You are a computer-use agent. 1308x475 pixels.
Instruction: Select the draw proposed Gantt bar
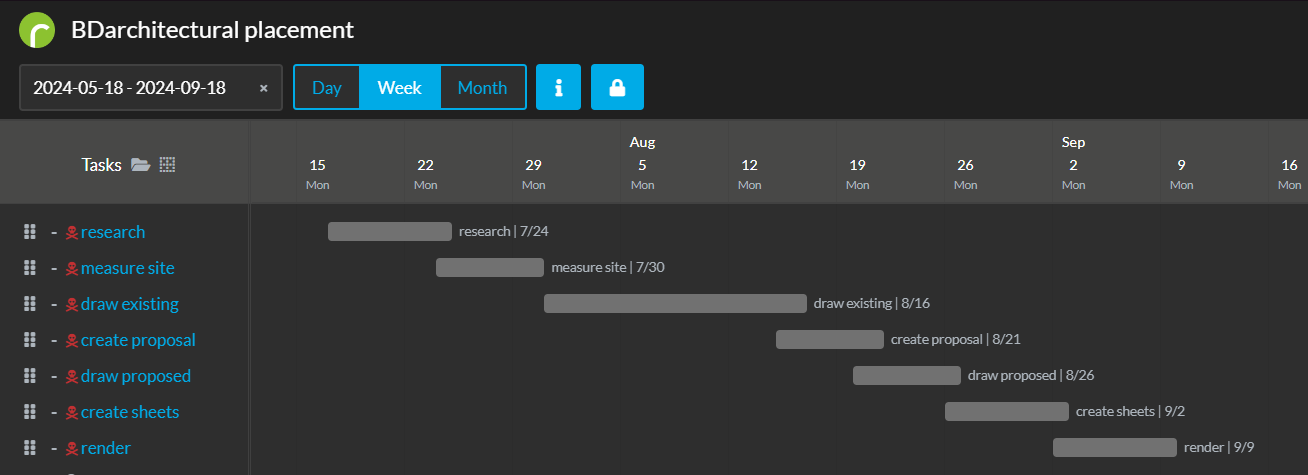point(907,376)
